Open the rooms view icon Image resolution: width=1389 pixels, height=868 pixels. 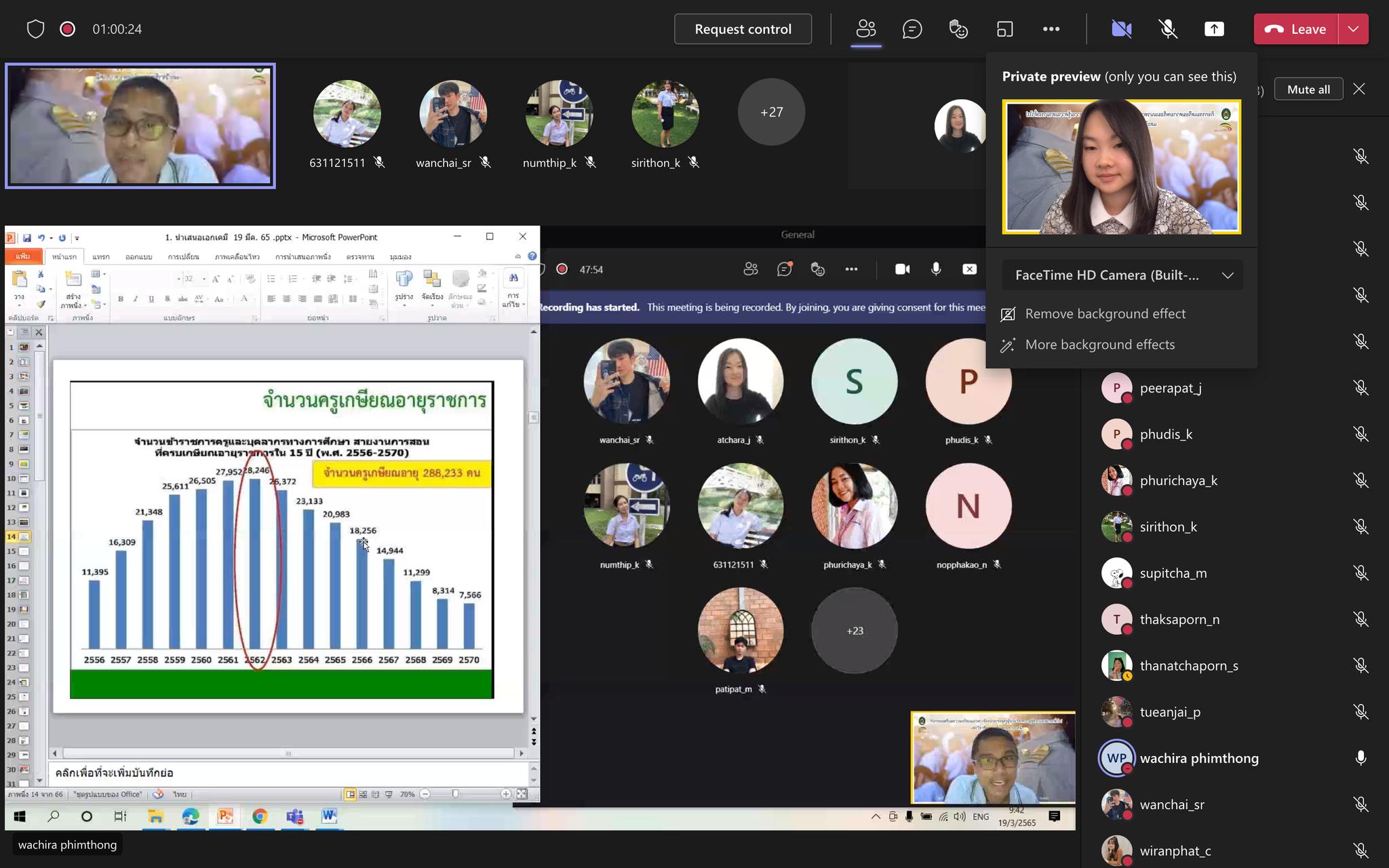pyautogui.click(x=1004, y=29)
